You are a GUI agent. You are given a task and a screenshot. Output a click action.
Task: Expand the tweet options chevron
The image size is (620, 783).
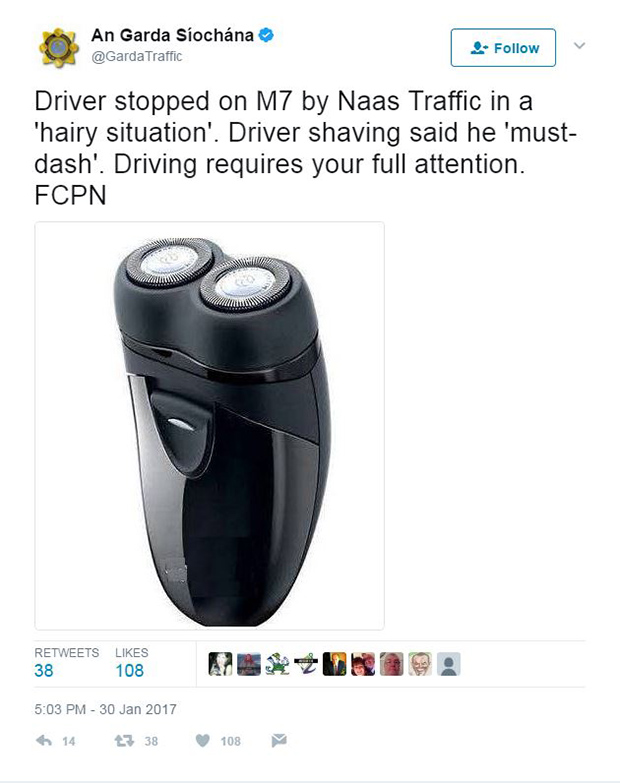579,46
